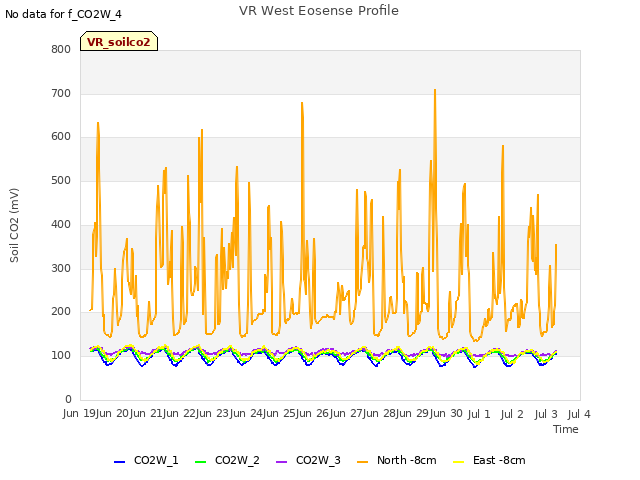Click the 21Jun x-axis date label
640x480 pixels.
(164, 414)
